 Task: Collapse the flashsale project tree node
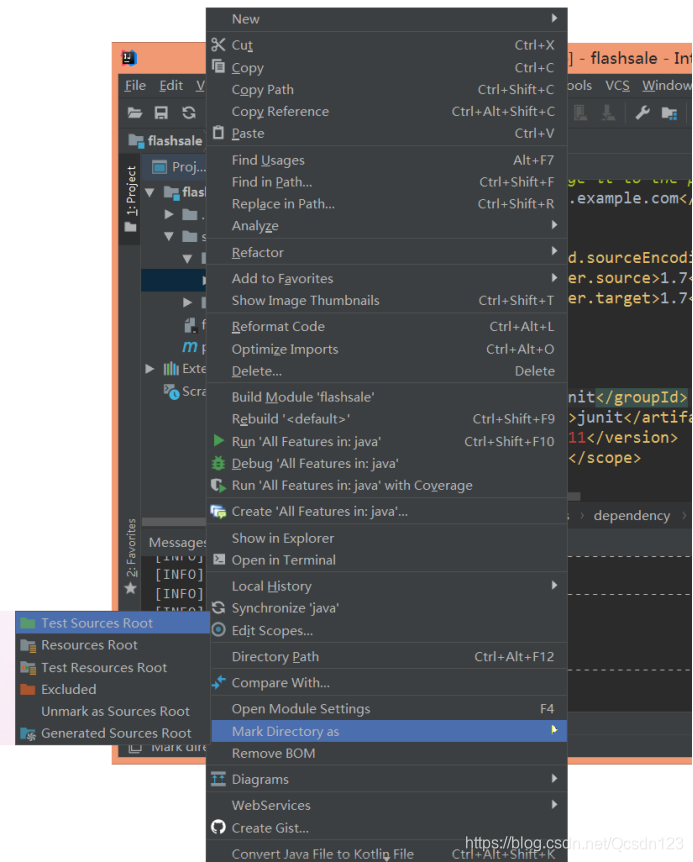point(150,192)
